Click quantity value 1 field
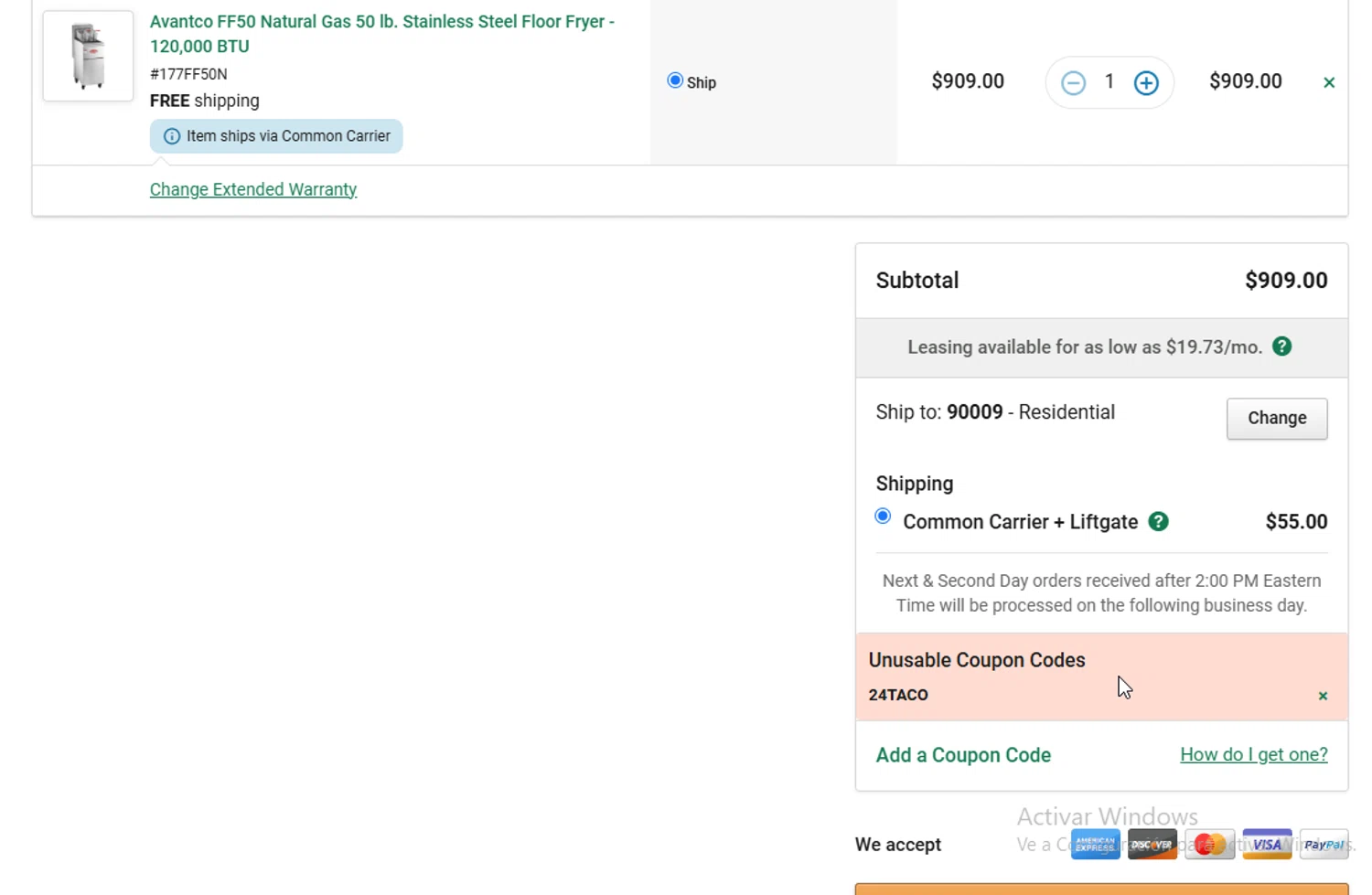1372x895 pixels. [1109, 81]
